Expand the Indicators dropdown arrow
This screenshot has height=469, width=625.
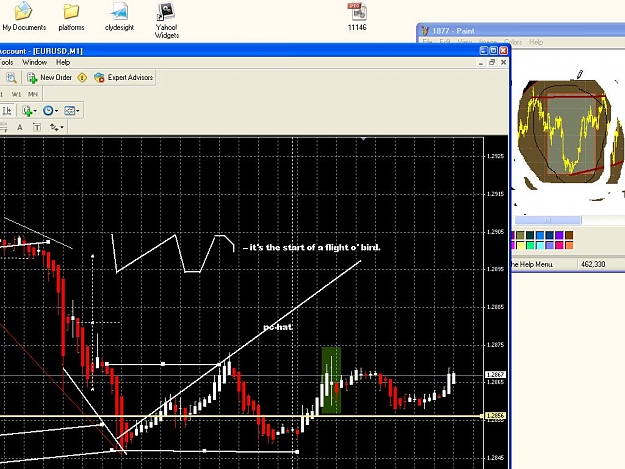point(35,111)
